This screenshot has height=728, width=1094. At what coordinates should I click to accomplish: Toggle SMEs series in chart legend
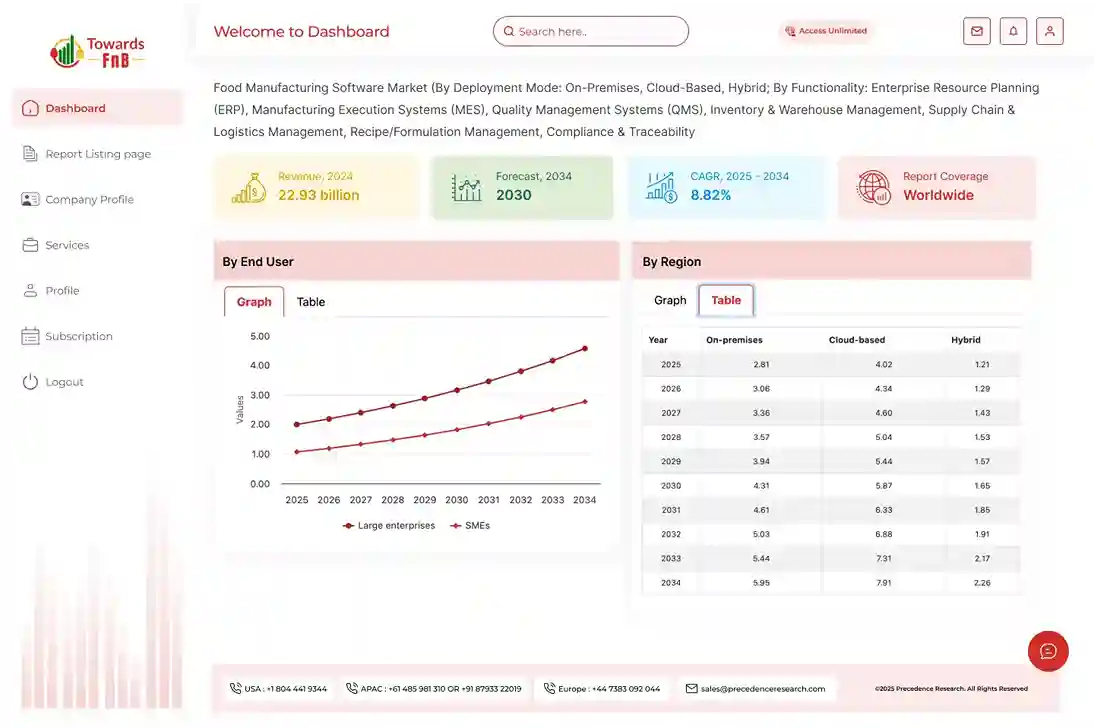(x=470, y=525)
